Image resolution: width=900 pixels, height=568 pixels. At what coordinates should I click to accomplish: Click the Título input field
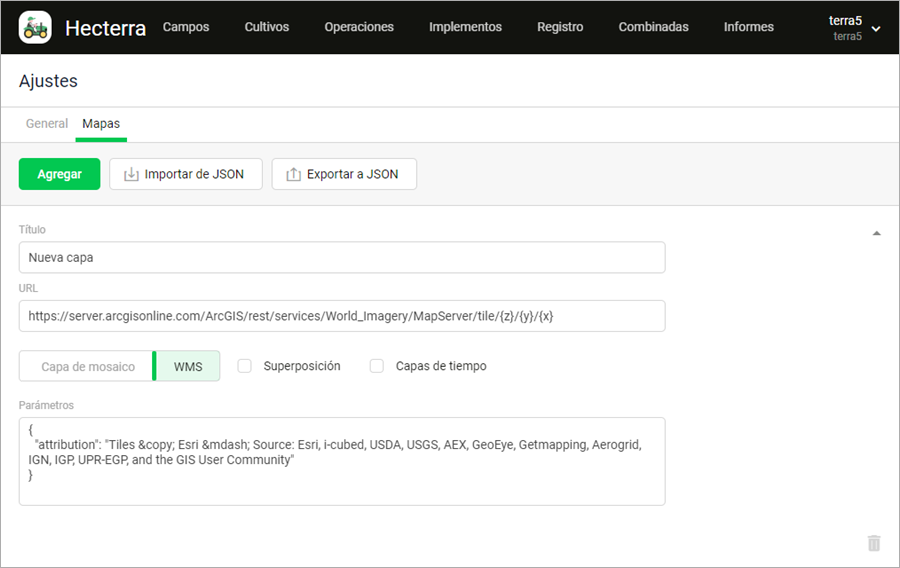[341, 257]
